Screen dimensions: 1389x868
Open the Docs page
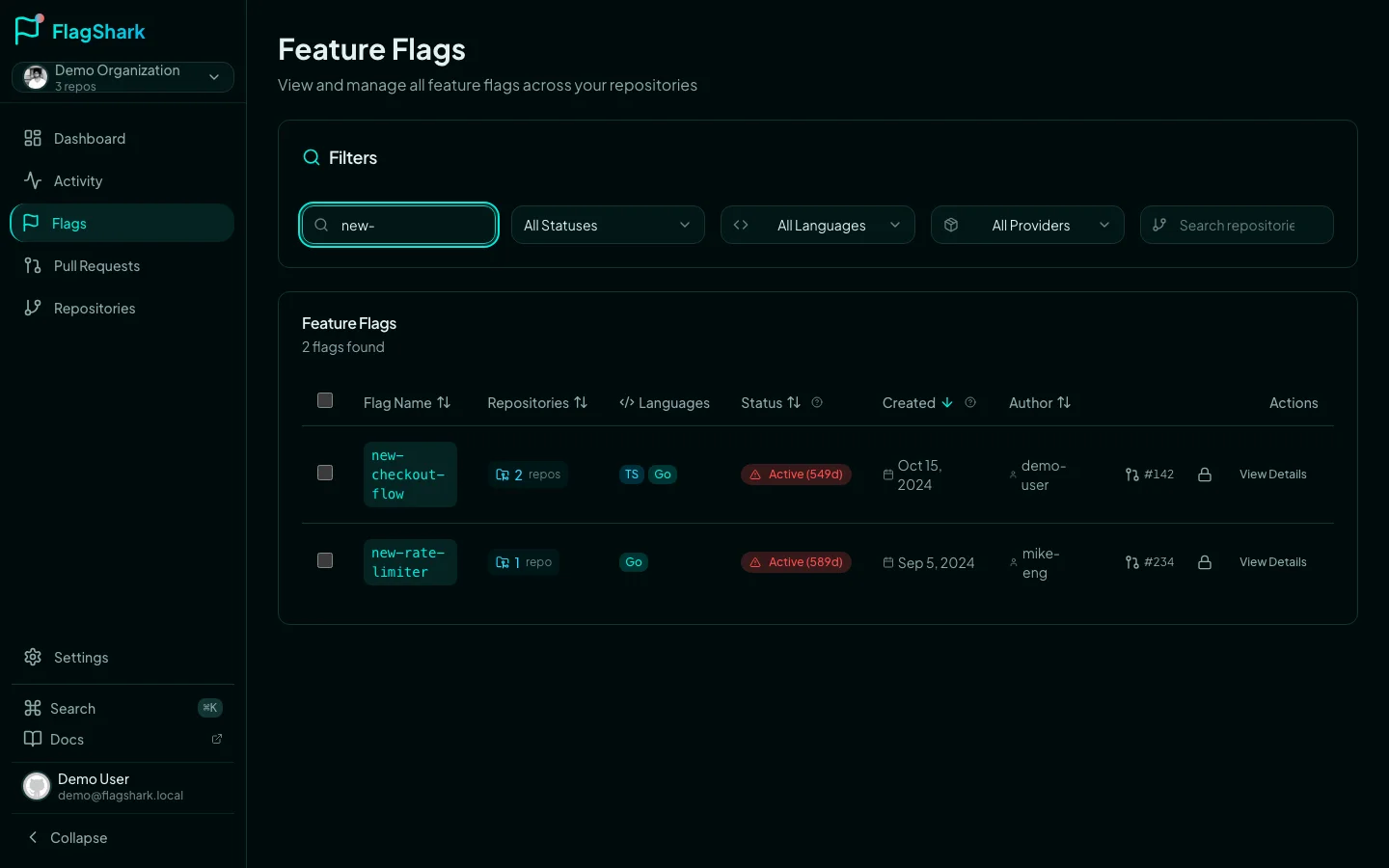(x=67, y=739)
